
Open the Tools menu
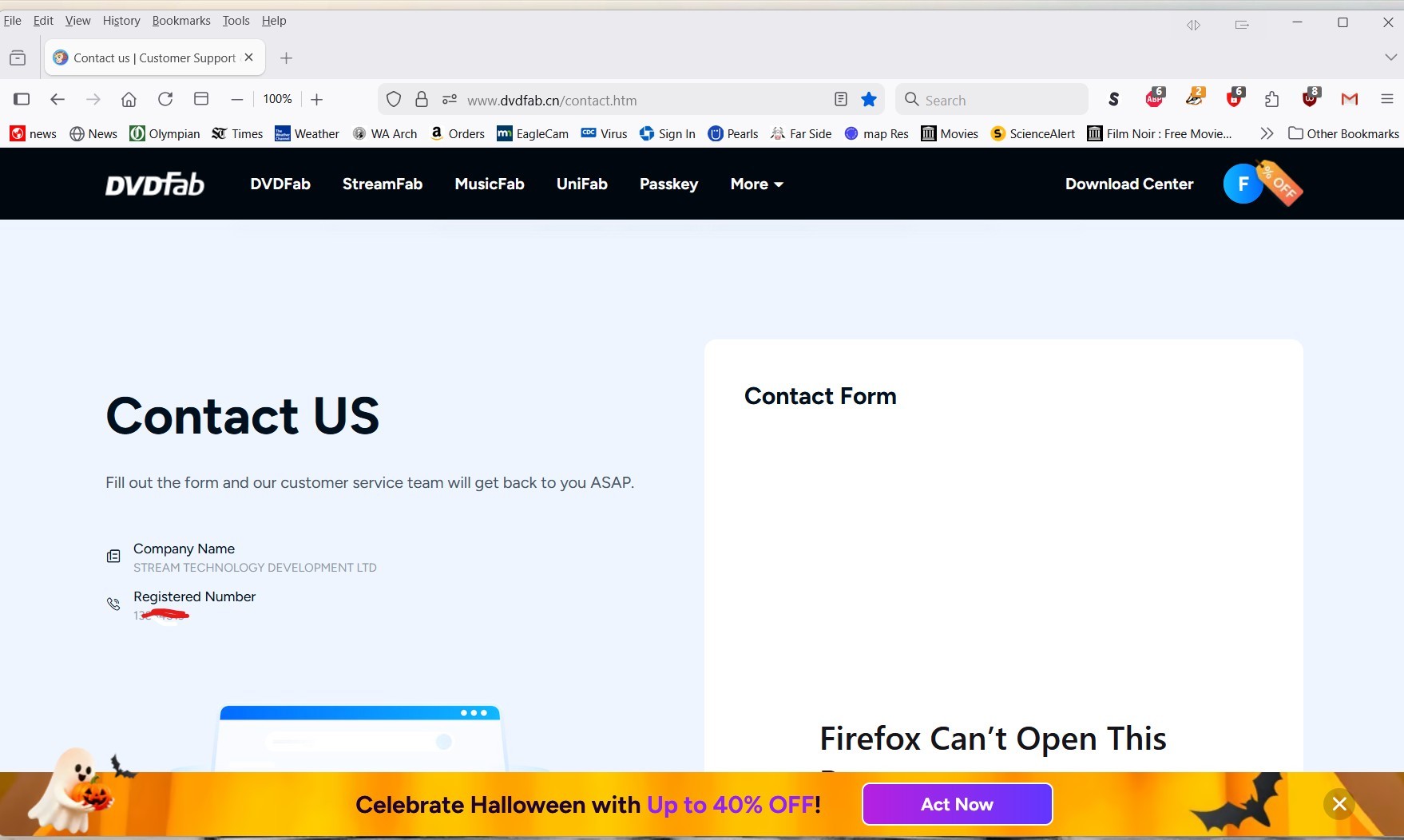tap(236, 21)
